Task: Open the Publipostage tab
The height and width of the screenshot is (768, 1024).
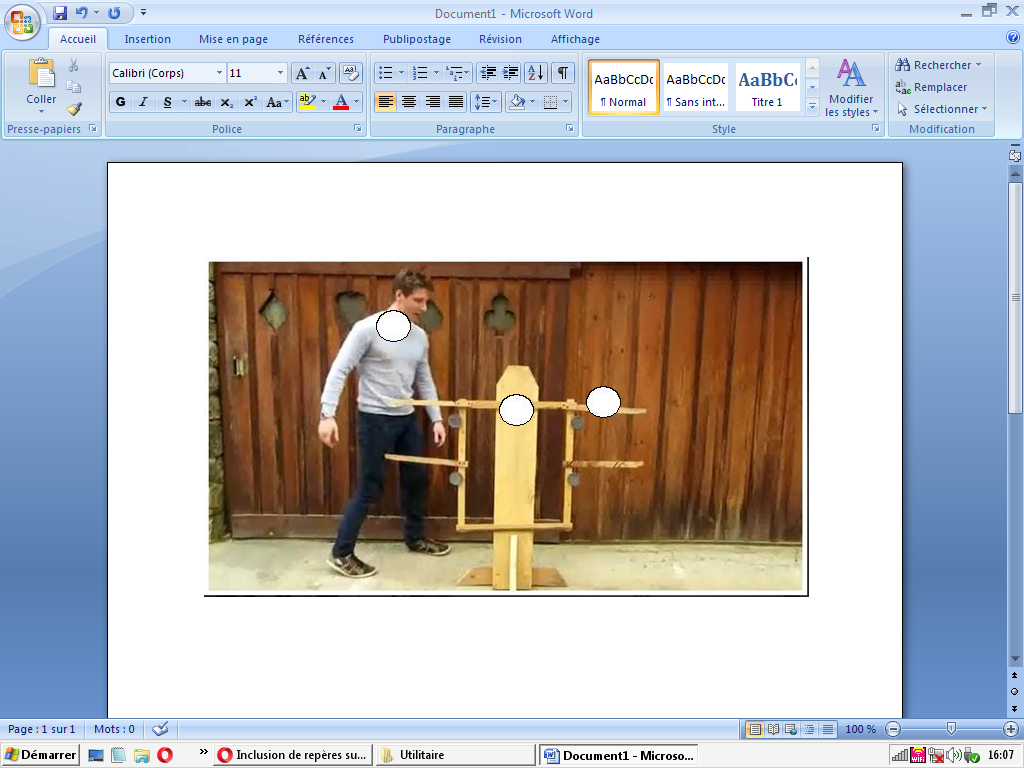Action: pyautogui.click(x=417, y=39)
